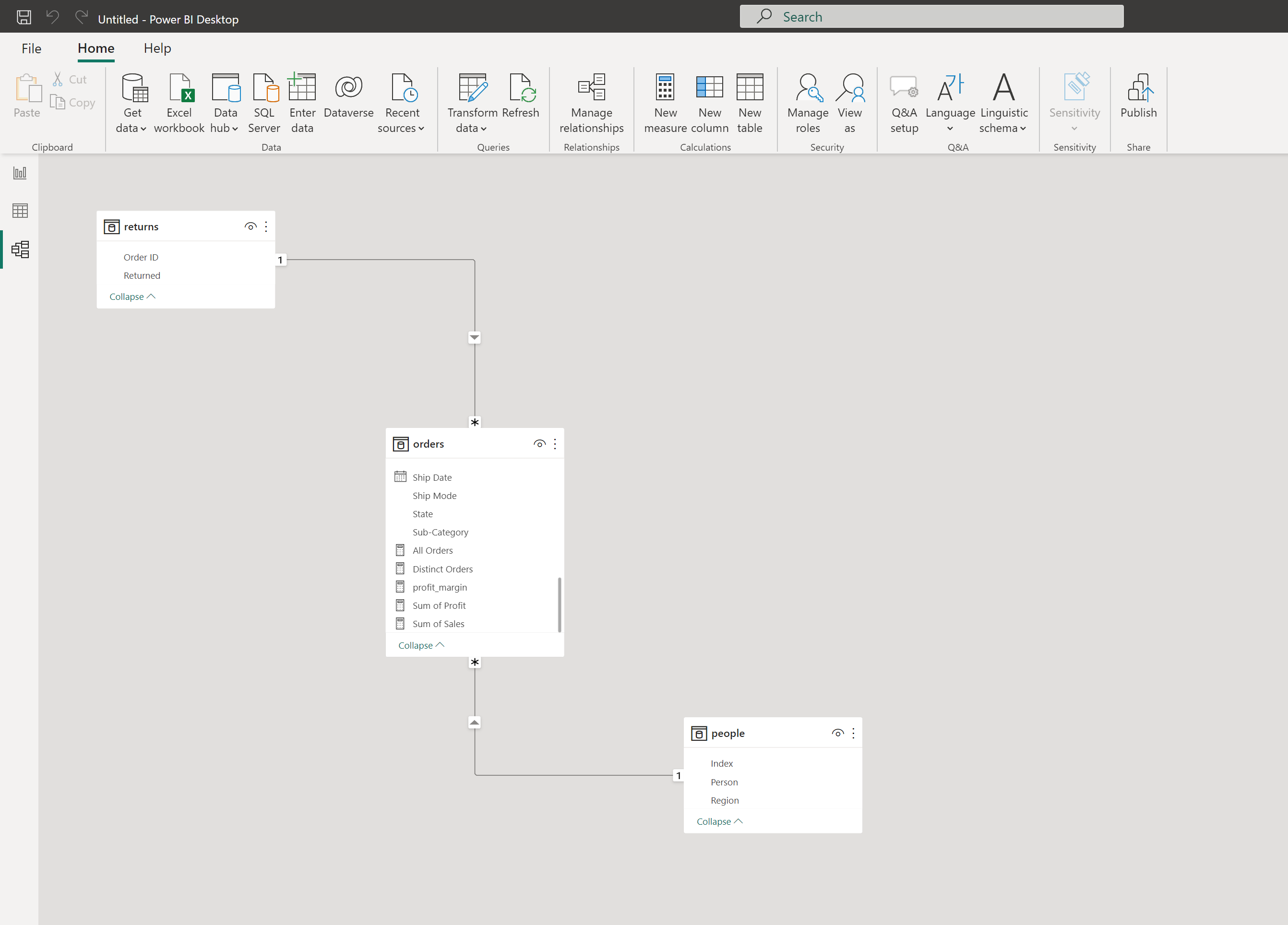Click the Publish icon
1288x925 pixels.
coord(1138,88)
